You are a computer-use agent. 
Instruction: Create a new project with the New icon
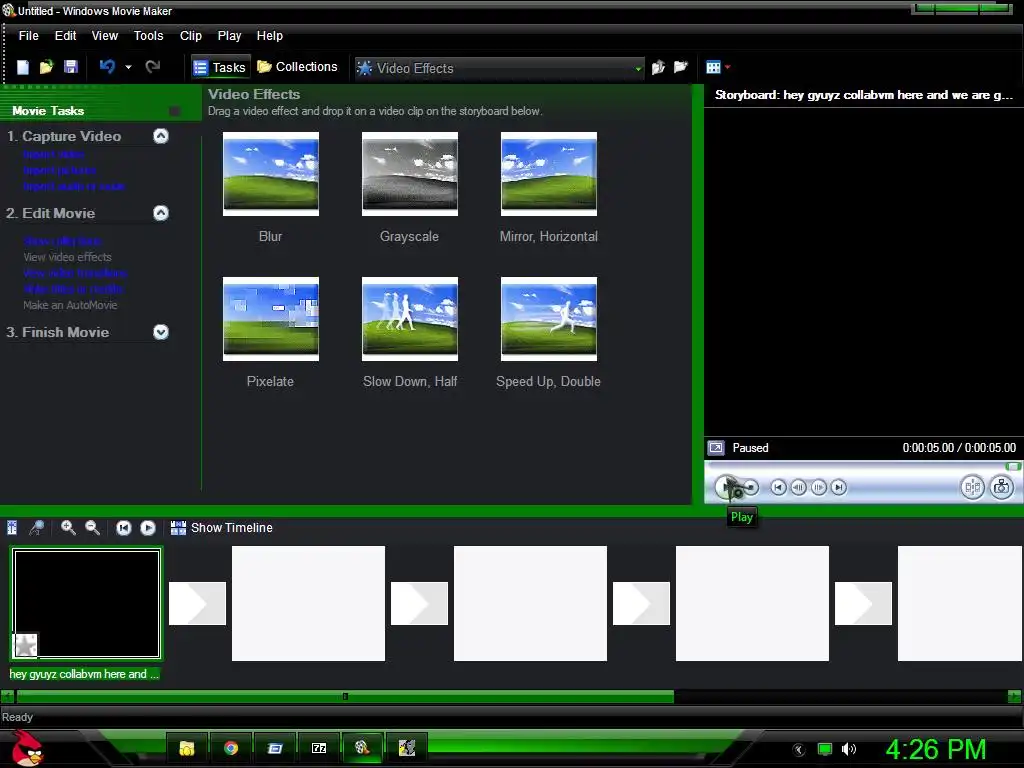click(x=23, y=67)
